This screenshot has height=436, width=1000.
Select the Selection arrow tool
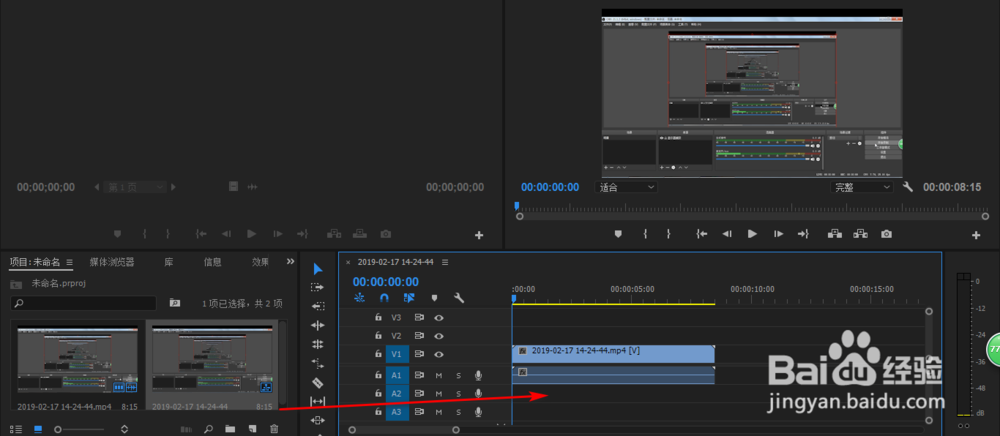[318, 268]
